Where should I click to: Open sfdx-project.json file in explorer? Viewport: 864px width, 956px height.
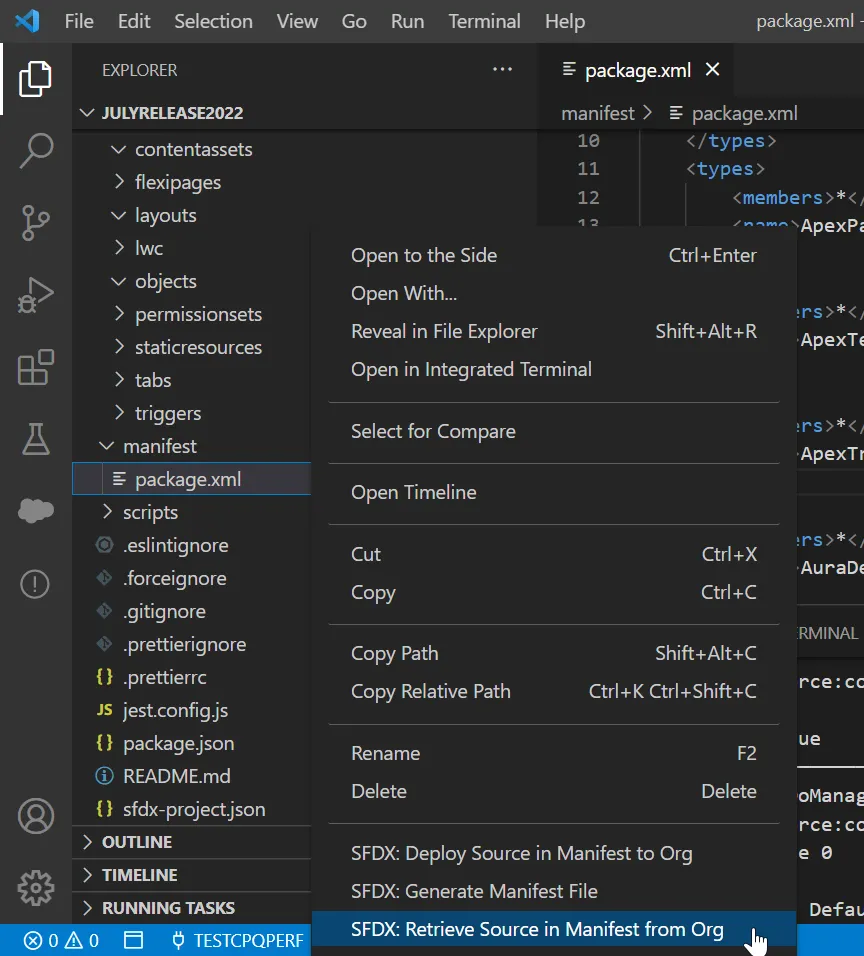[x=194, y=809]
